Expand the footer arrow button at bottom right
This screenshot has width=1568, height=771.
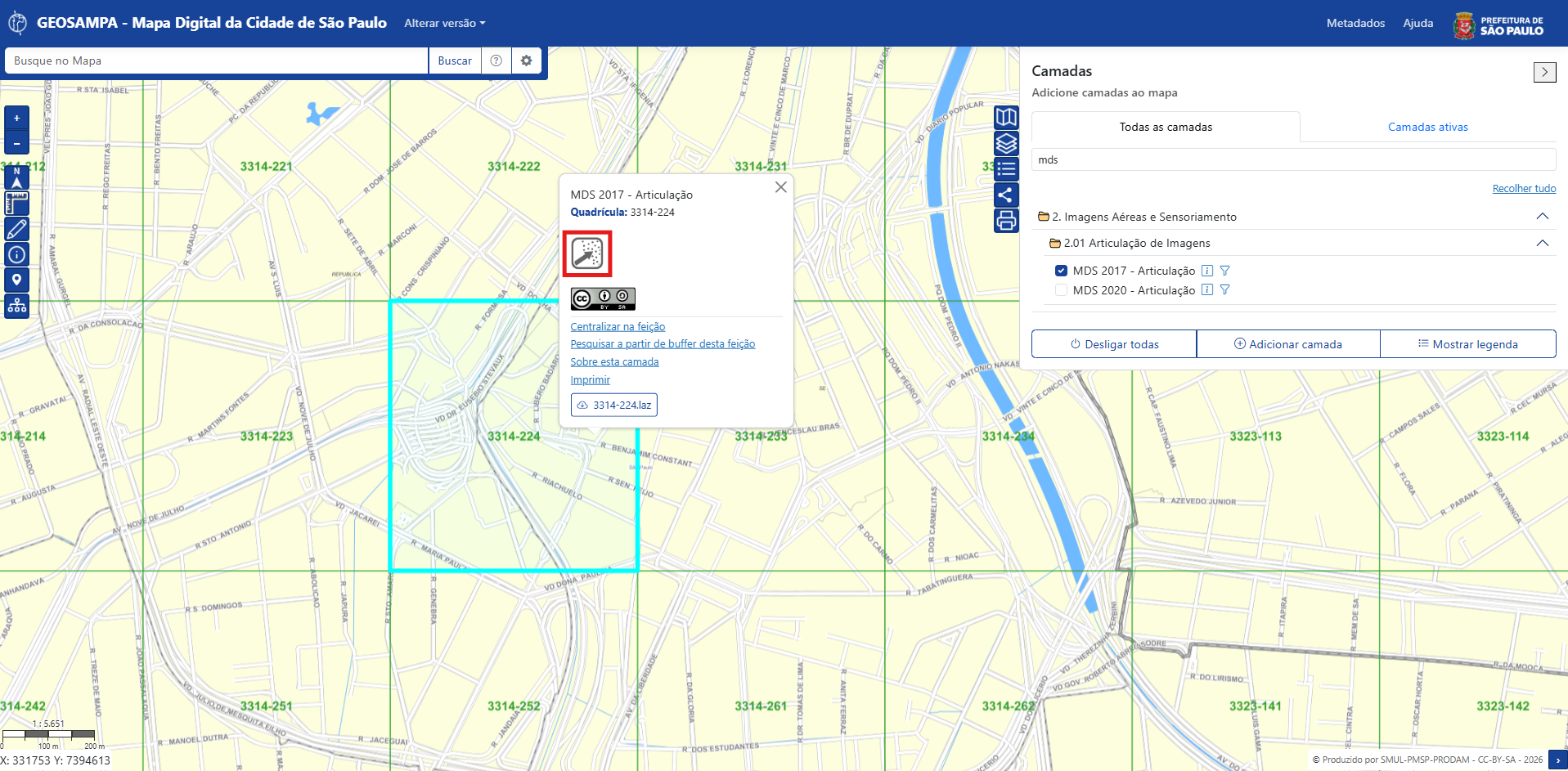[1557, 760]
